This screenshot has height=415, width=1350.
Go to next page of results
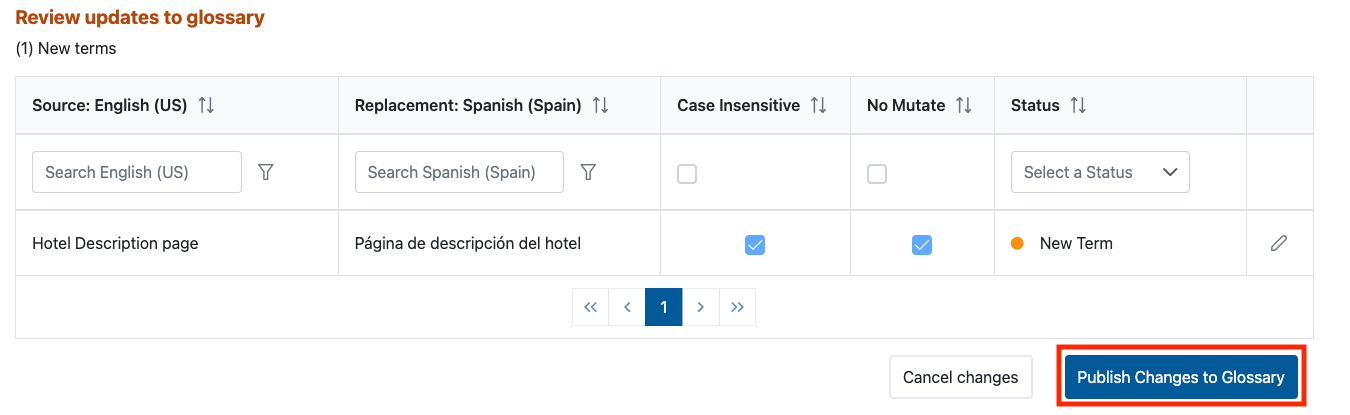click(700, 307)
